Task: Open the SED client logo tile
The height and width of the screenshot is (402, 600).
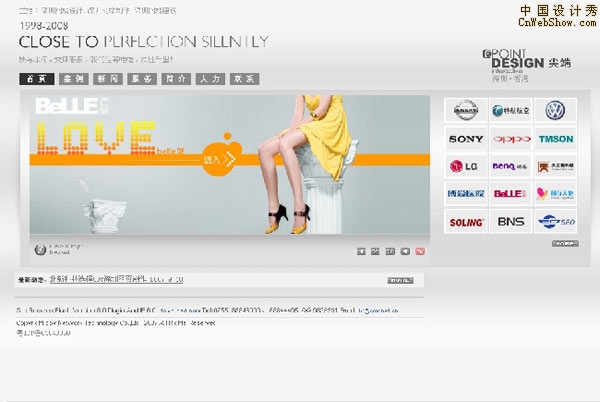Action: [555, 221]
